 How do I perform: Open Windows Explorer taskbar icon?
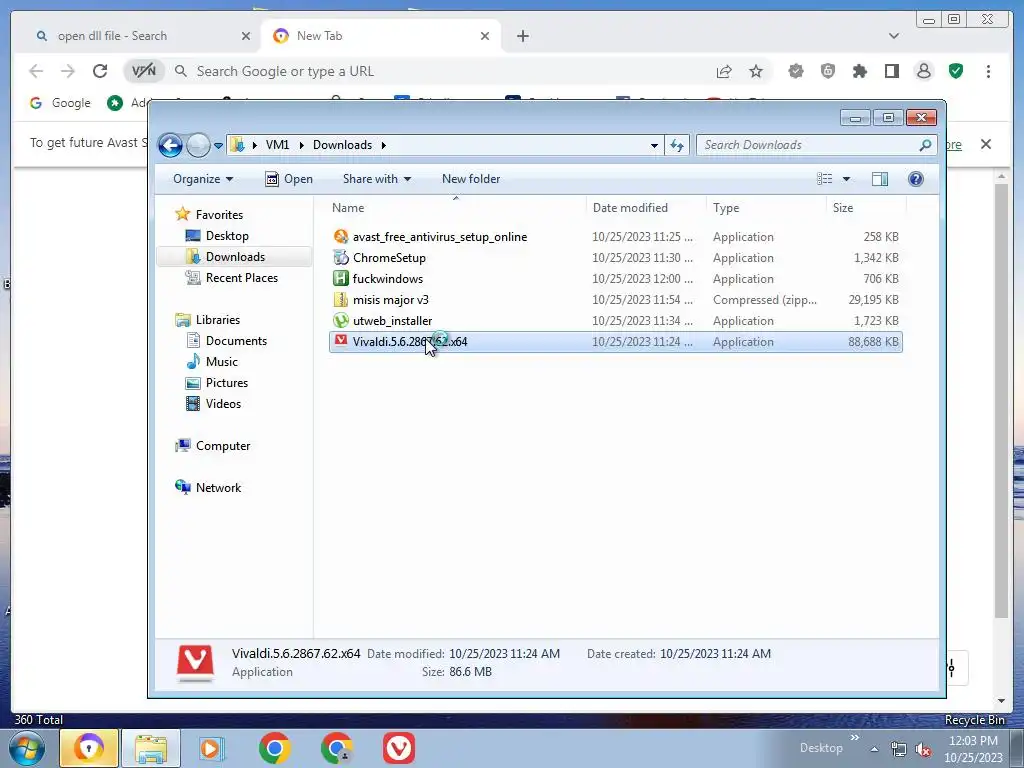click(151, 748)
